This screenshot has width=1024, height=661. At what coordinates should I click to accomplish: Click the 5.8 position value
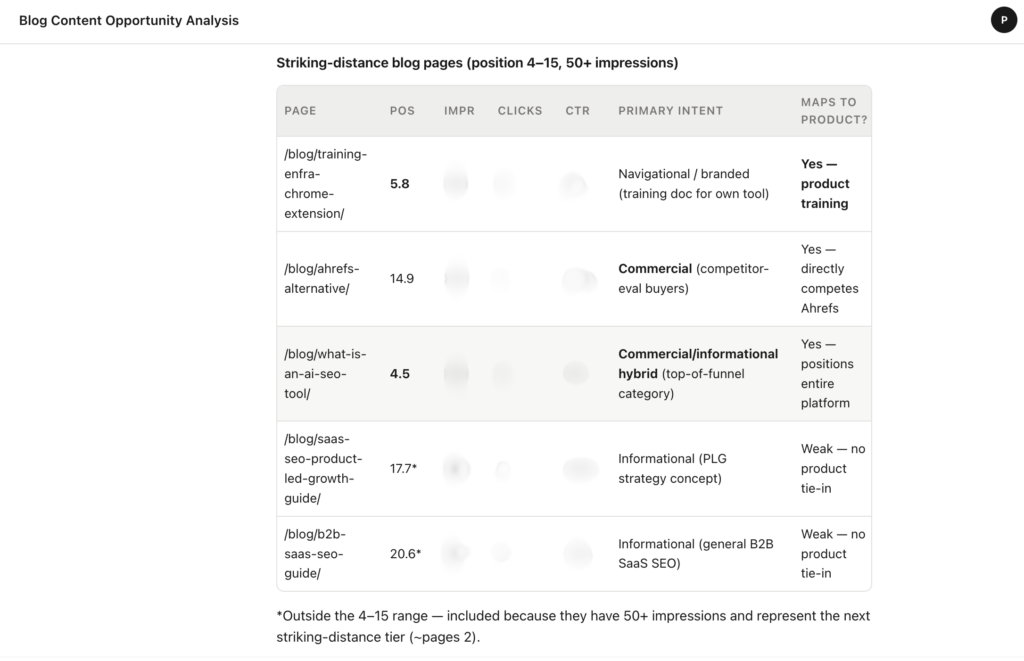point(400,184)
